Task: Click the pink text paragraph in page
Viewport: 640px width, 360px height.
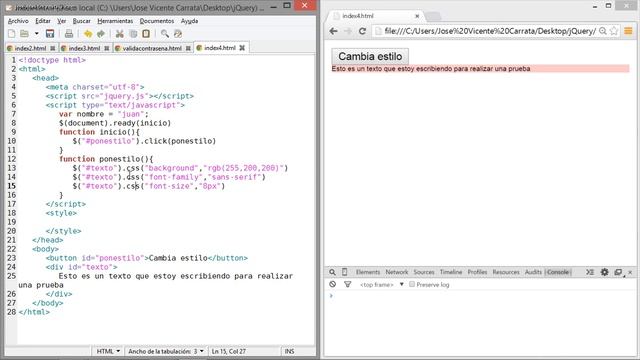Action: 480,69
